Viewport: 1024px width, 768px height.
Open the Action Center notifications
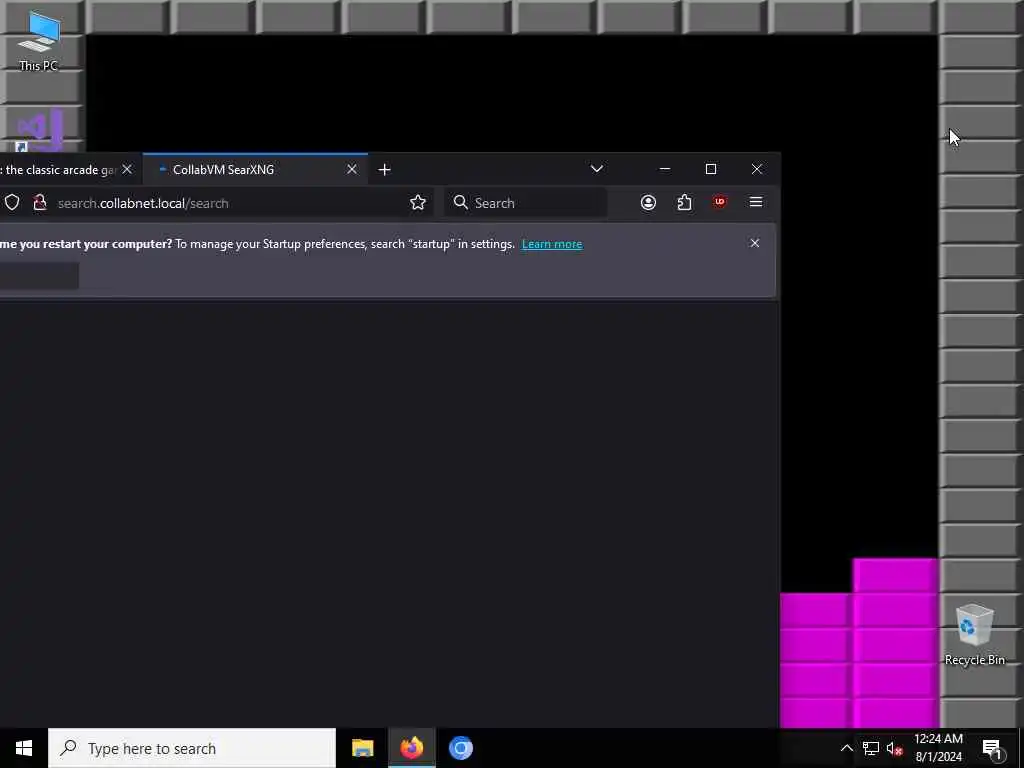pyautogui.click(x=992, y=748)
